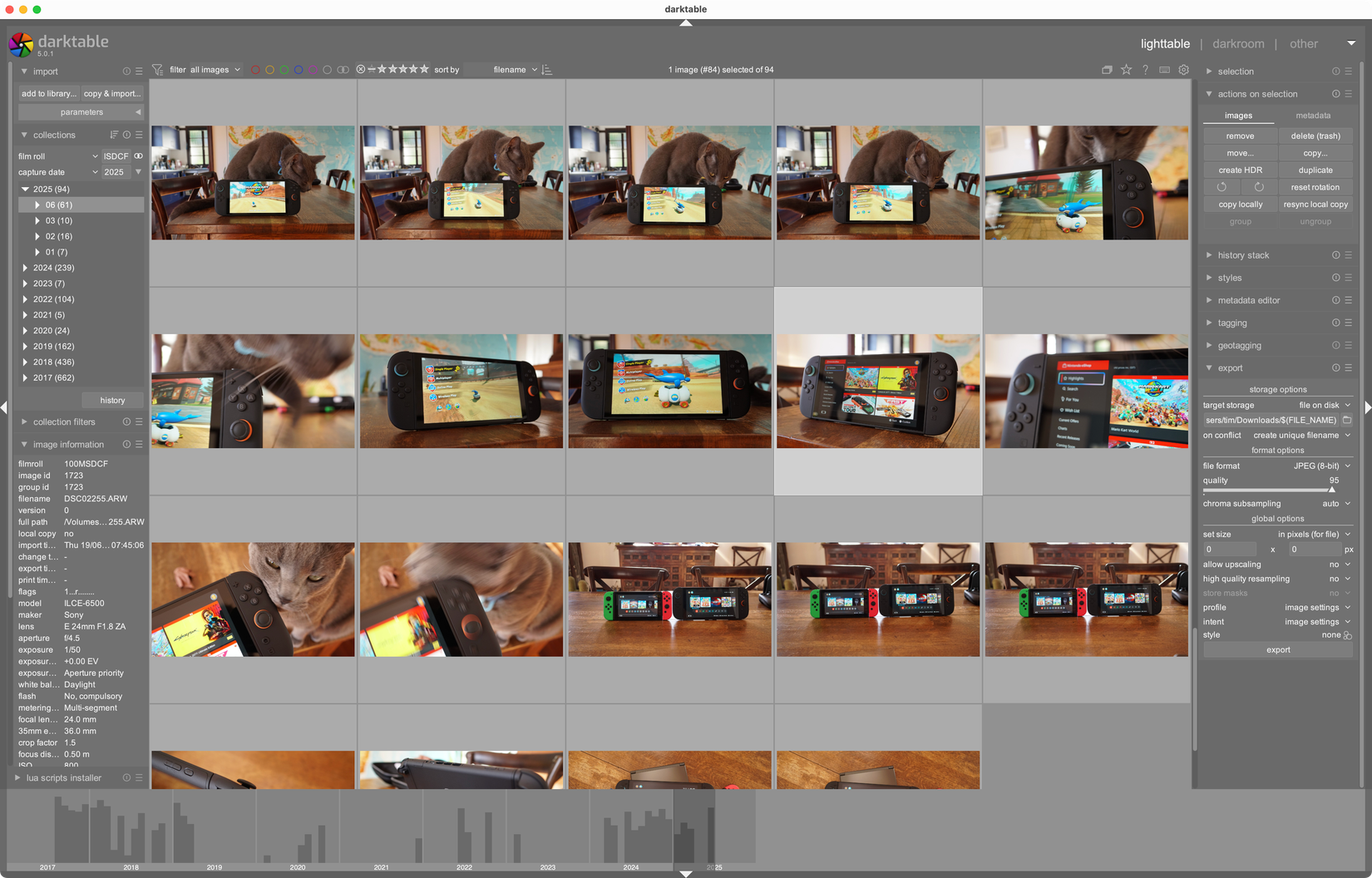Open the filter funnel icon

[x=156, y=69]
